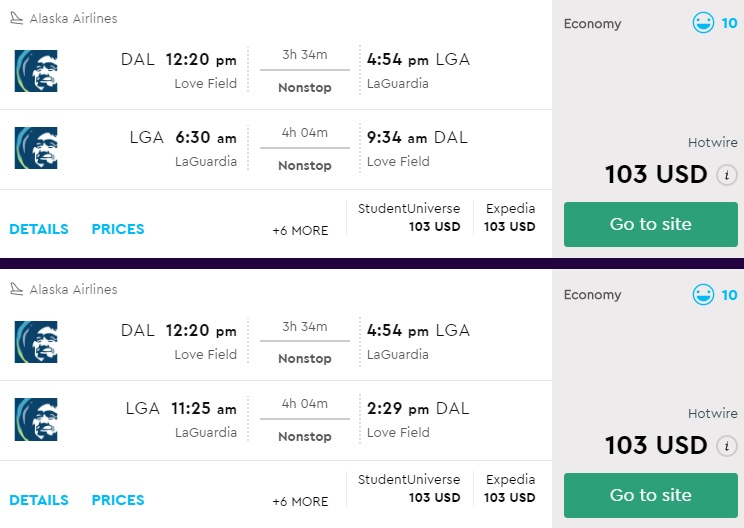Select StudentUniverse 103 USD offer in first result
This screenshot has height=528, width=744.
[x=410, y=218]
